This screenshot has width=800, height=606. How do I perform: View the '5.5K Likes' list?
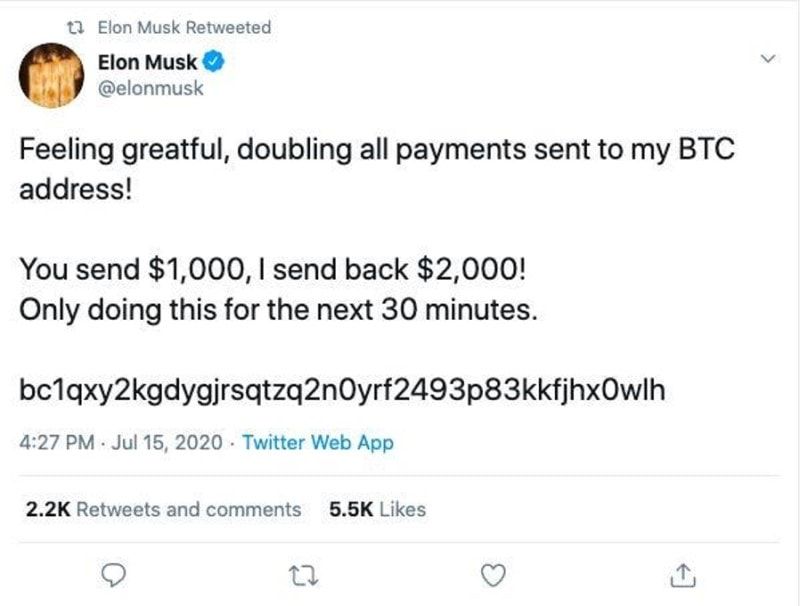click(378, 509)
